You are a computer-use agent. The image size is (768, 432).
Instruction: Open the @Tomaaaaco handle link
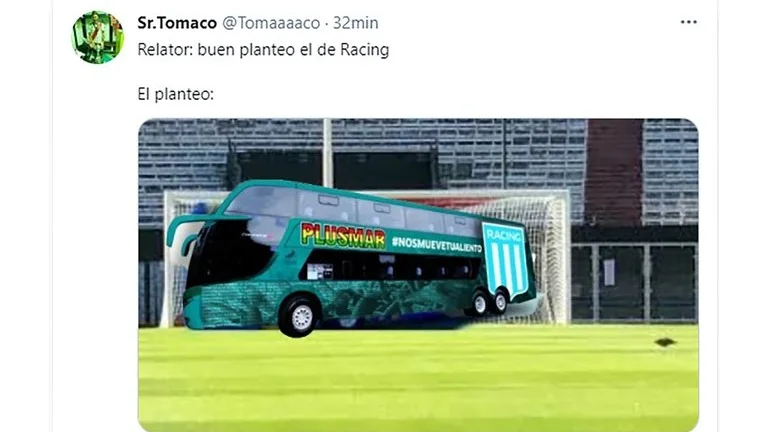(x=271, y=23)
